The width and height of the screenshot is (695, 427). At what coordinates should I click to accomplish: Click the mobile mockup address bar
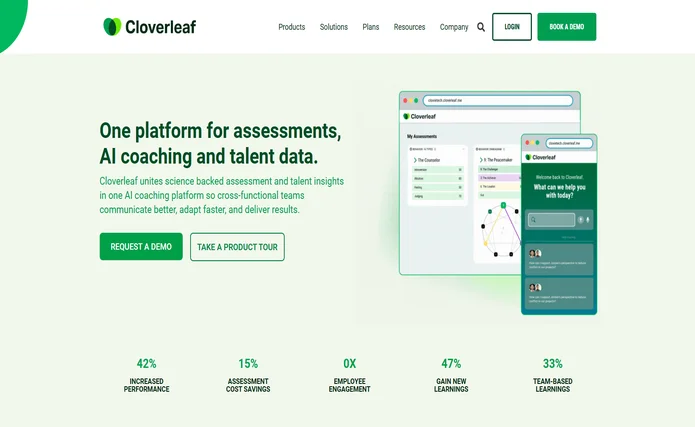(x=569, y=143)
